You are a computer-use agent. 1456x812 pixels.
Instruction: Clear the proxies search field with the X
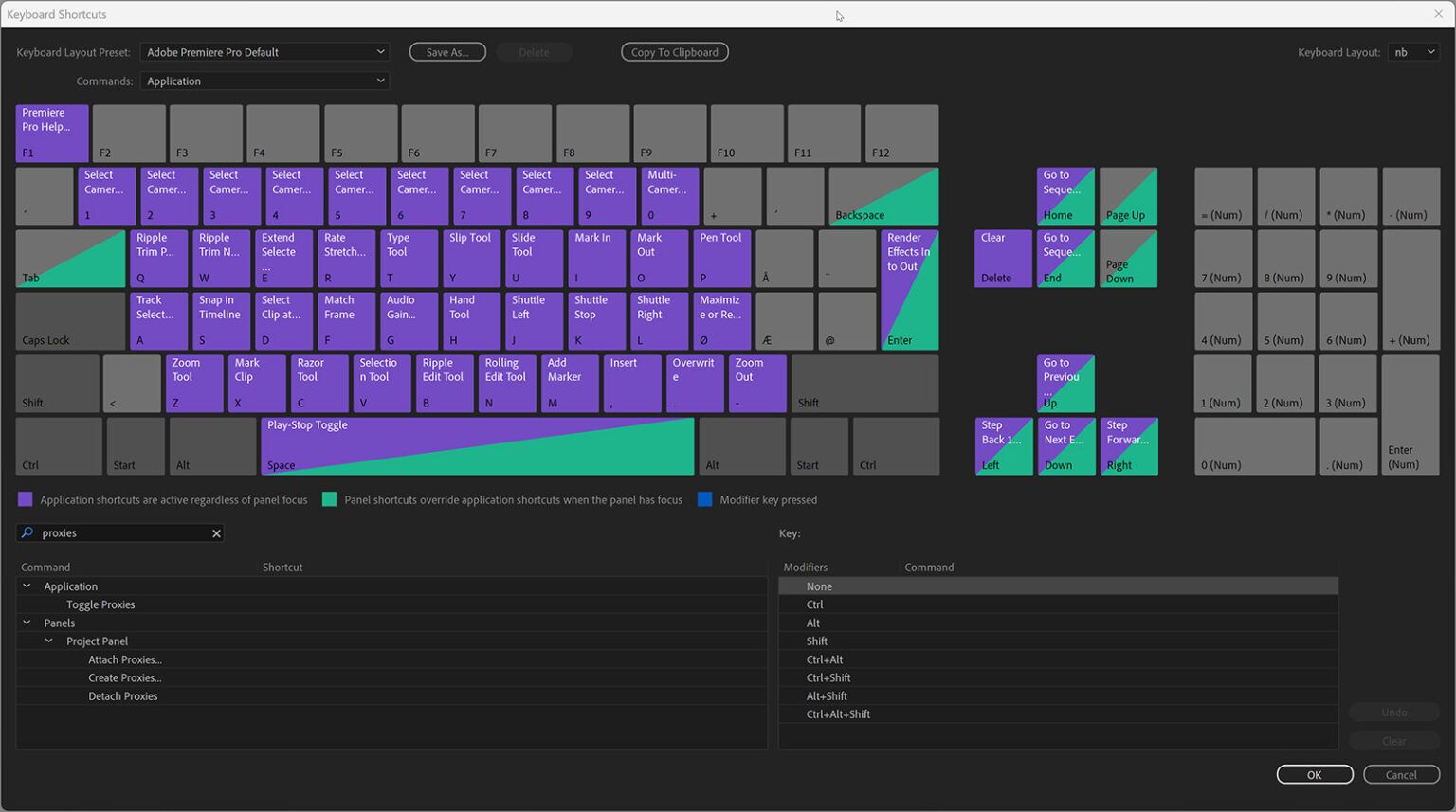tap(216, 532)
